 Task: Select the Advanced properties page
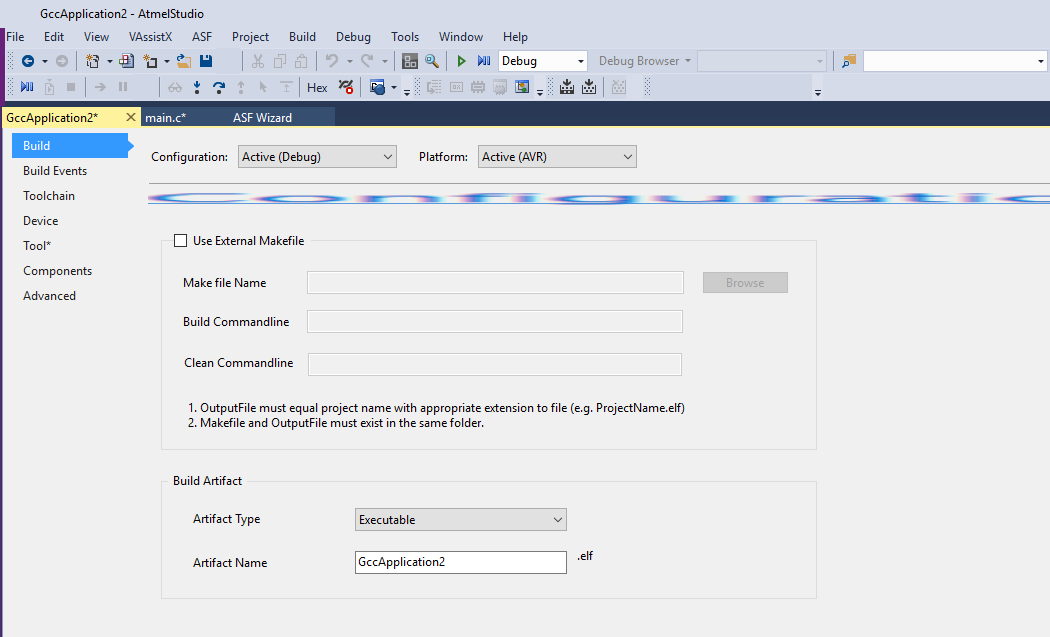pyautogui.click(x=50, y=295)
